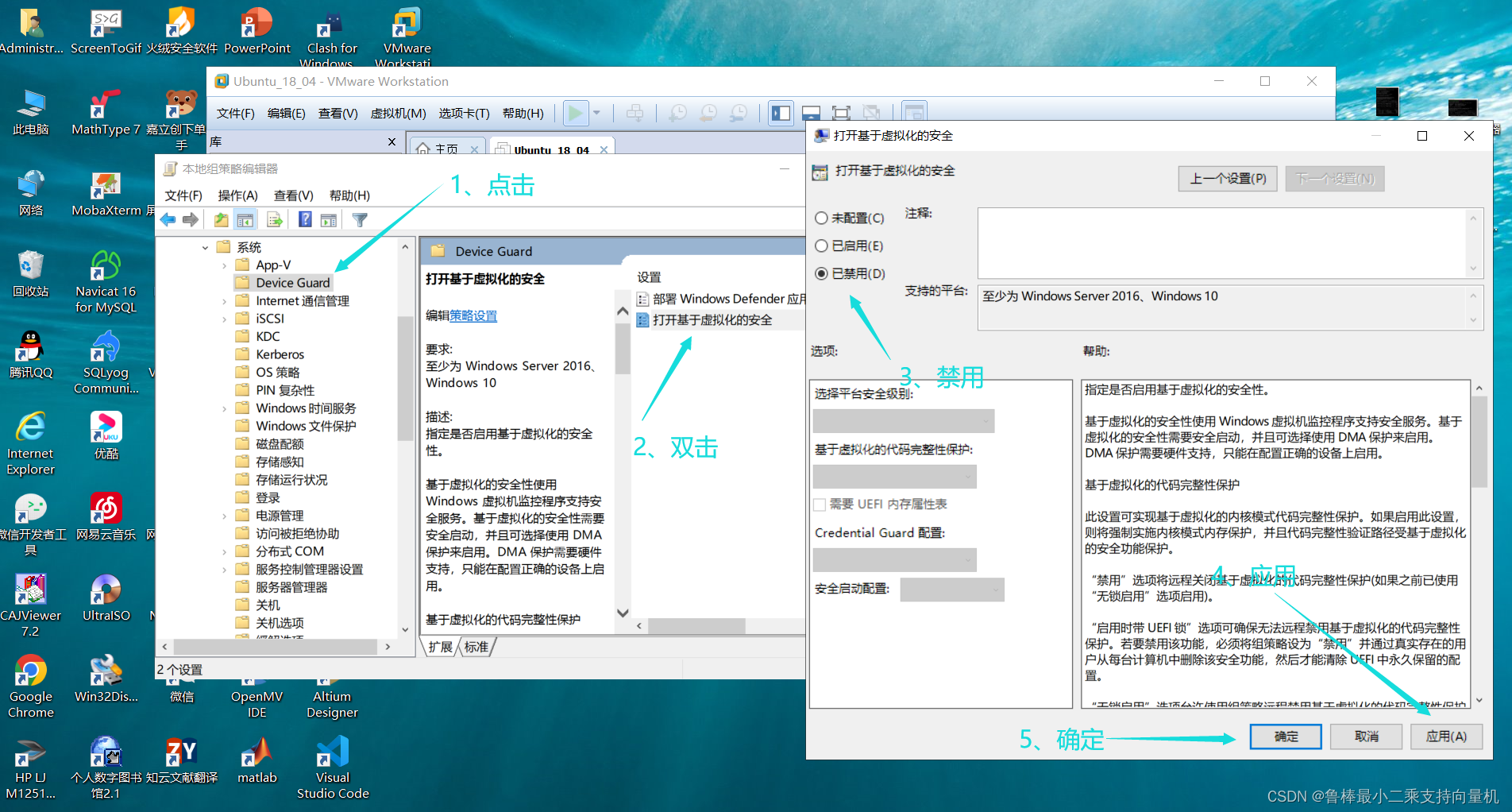Toggle the show library panel icon in VMware
This screenshot has width=1512, height=812.
coord(781,113)
